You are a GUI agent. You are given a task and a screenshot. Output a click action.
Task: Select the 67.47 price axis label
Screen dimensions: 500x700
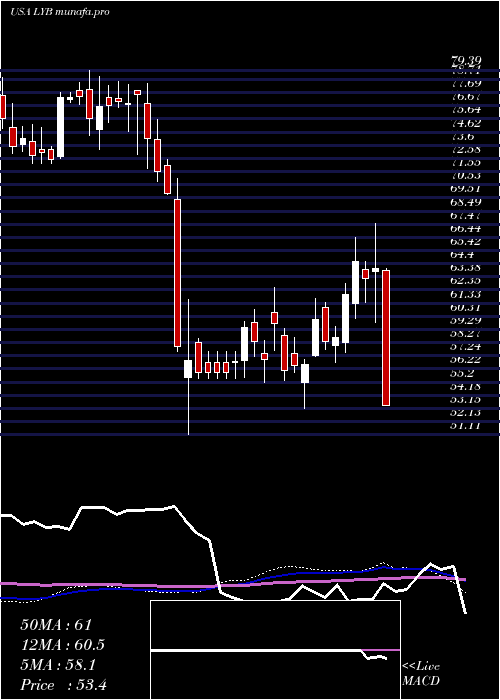465,215
